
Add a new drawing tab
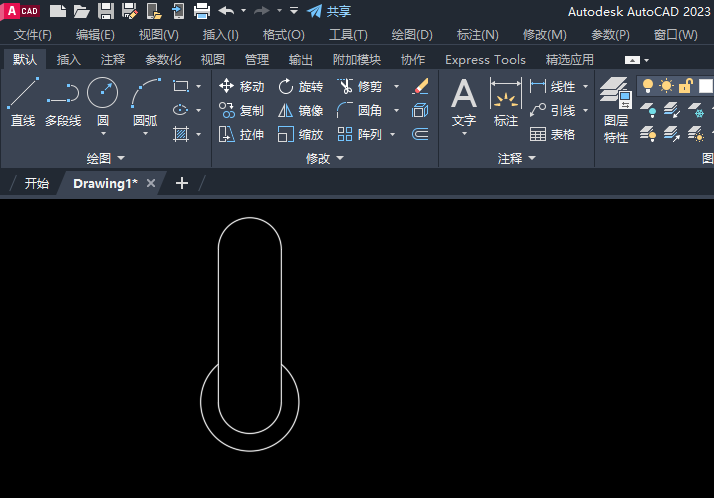pos(182,183)
